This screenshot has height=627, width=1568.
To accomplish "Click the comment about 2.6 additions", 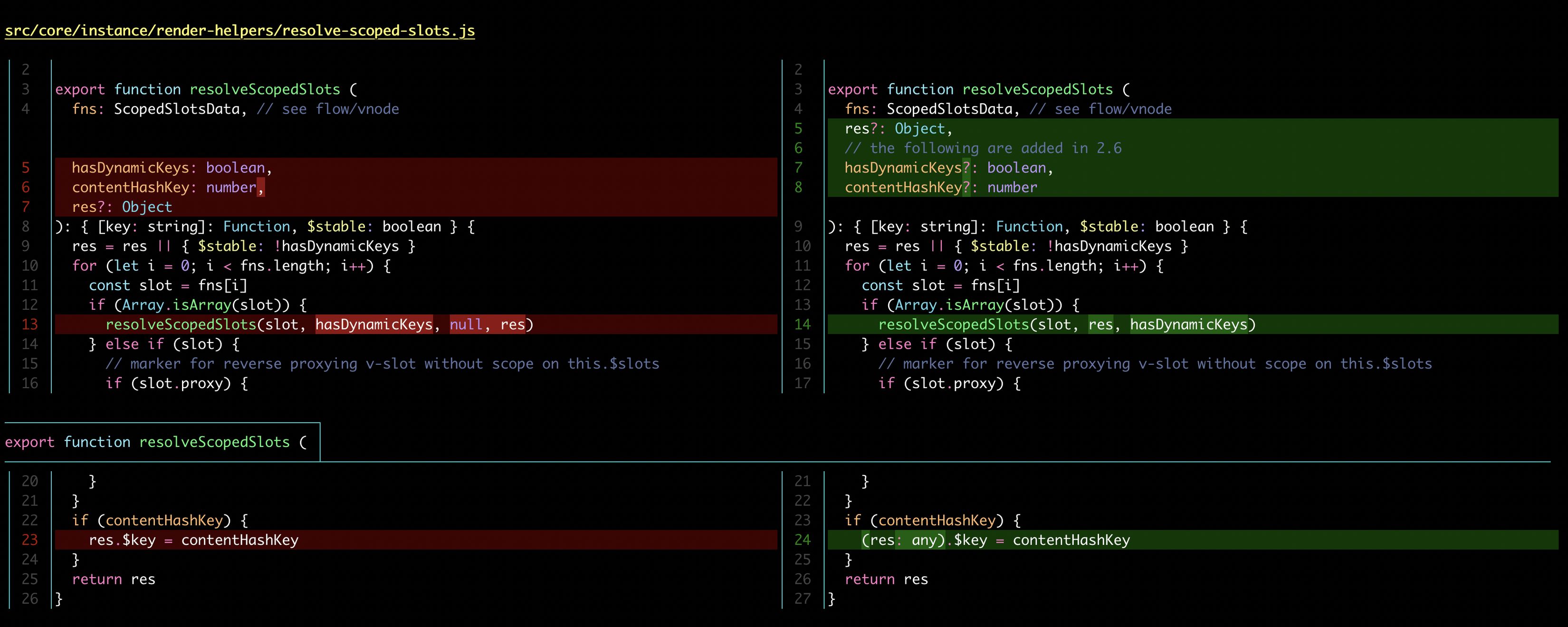I will (x=983, y=148).
